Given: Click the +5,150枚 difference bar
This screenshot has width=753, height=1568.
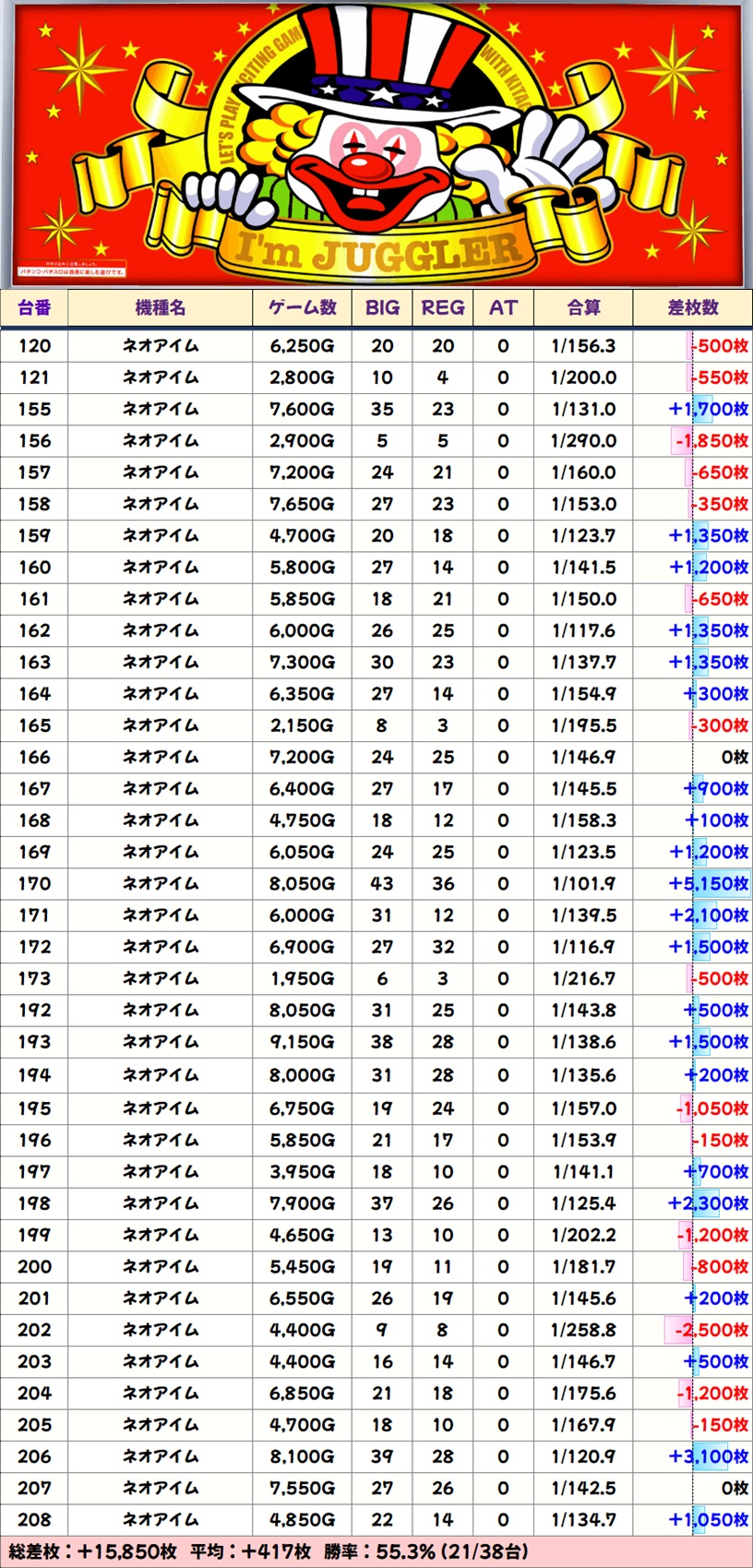Looking at the screenshot, I should click(x=709, y=884).
